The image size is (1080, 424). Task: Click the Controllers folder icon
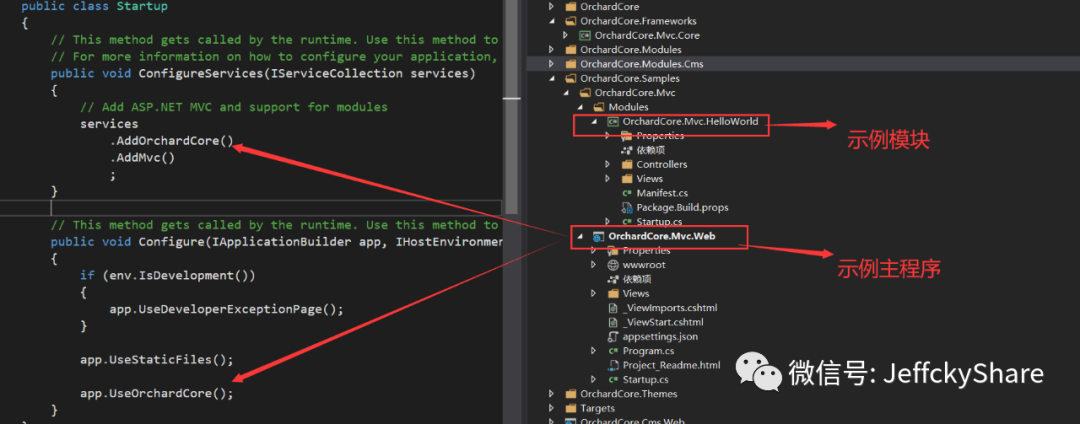[627, 165]
